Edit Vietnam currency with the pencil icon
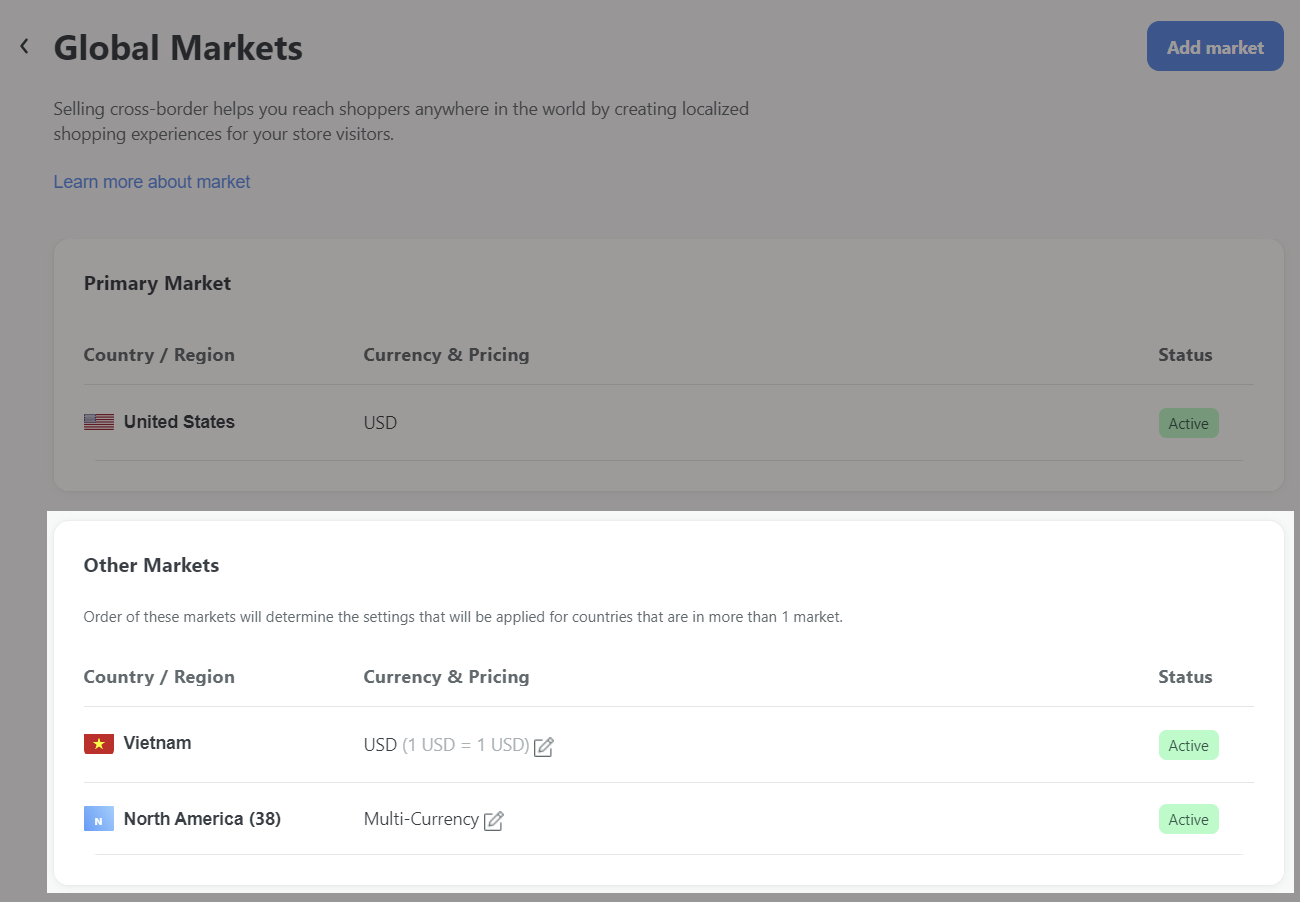Screen dimensions: 1300x902 [544, 746]
